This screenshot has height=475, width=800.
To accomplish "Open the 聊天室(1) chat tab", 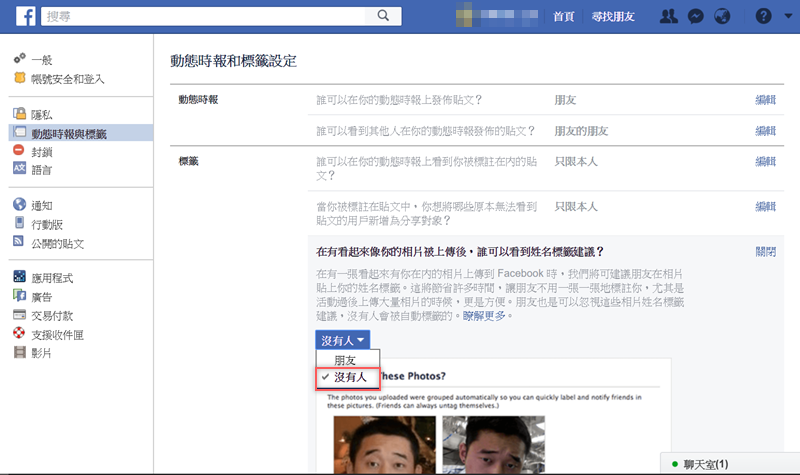I will click(731, 464).
